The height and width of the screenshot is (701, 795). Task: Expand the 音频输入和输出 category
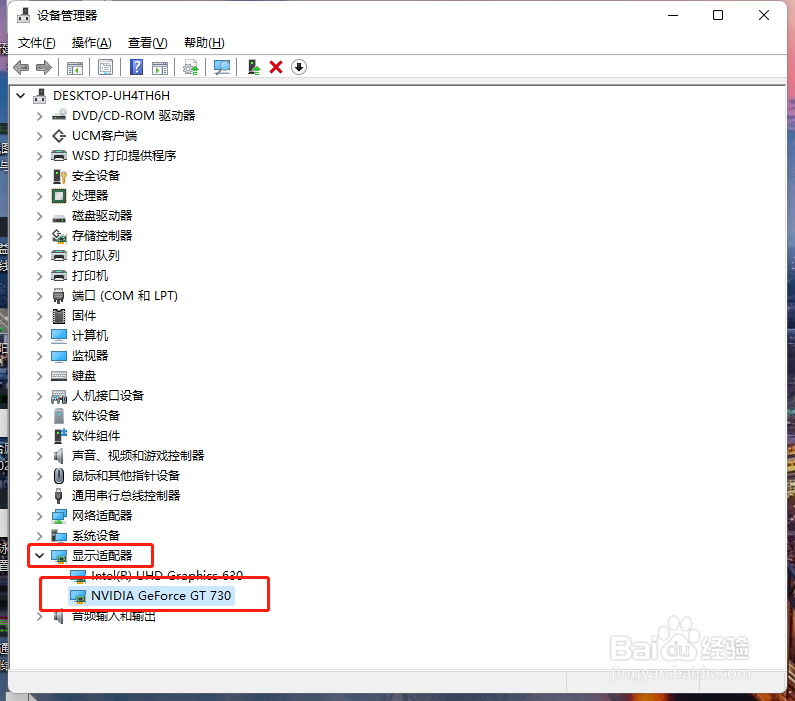40,616
